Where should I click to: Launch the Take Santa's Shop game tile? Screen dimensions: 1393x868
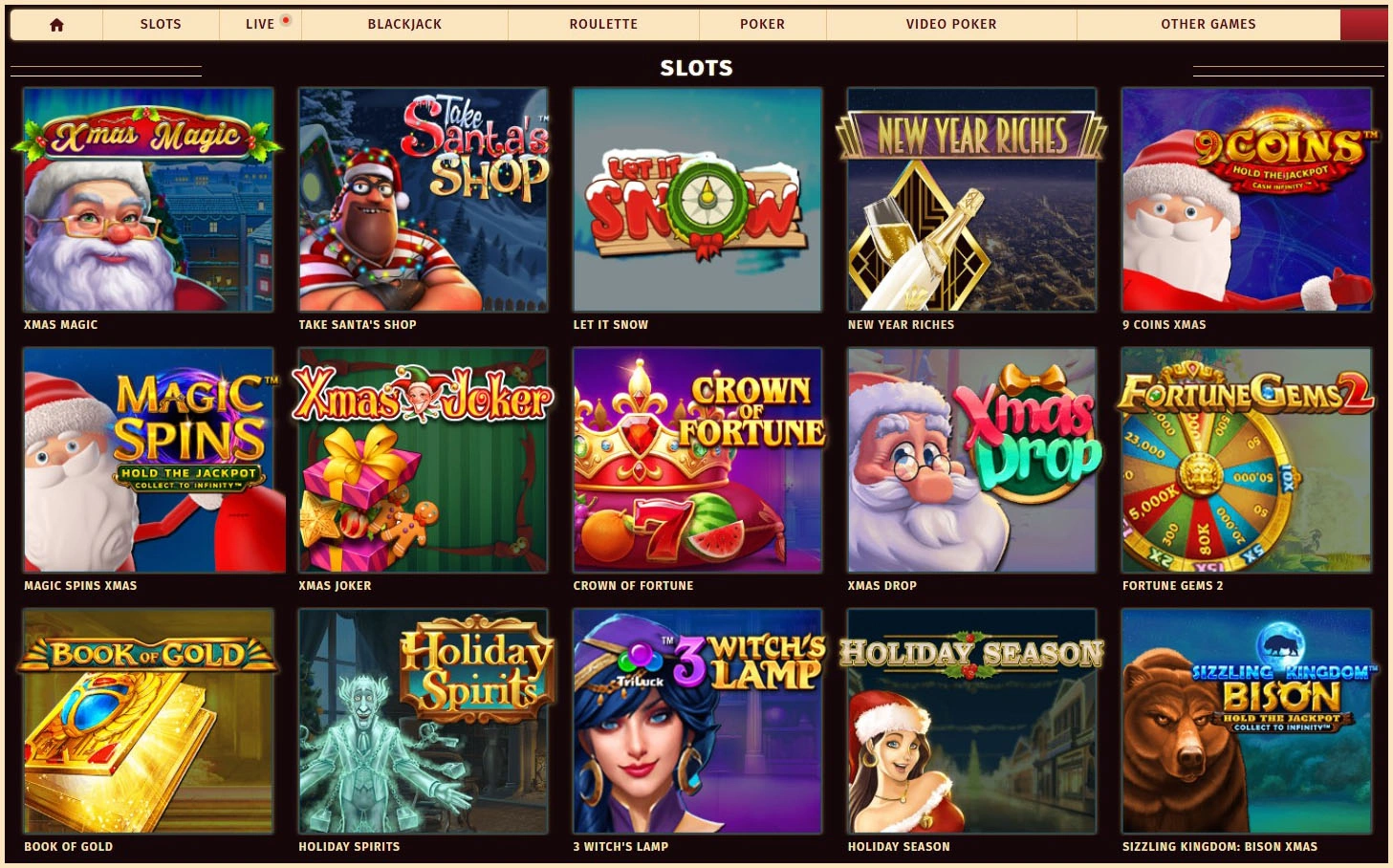(x=423, y=200)
